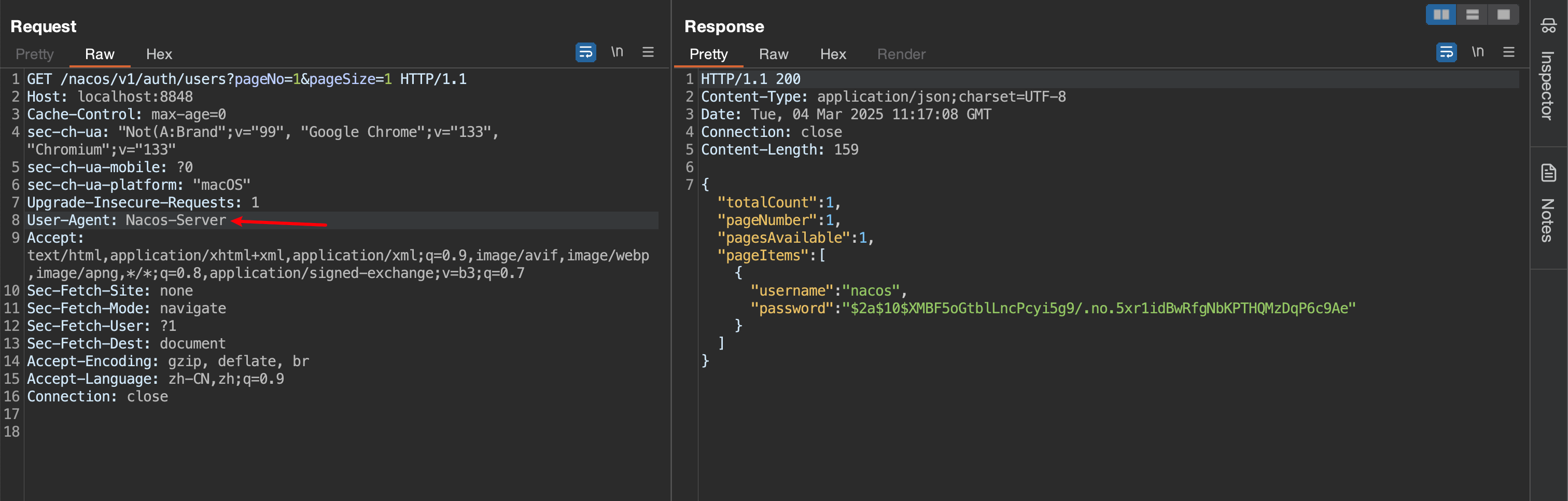Show non-printable characters in Response panel
Viewport: 1568px width, 501px height.
click(1478, 52)
